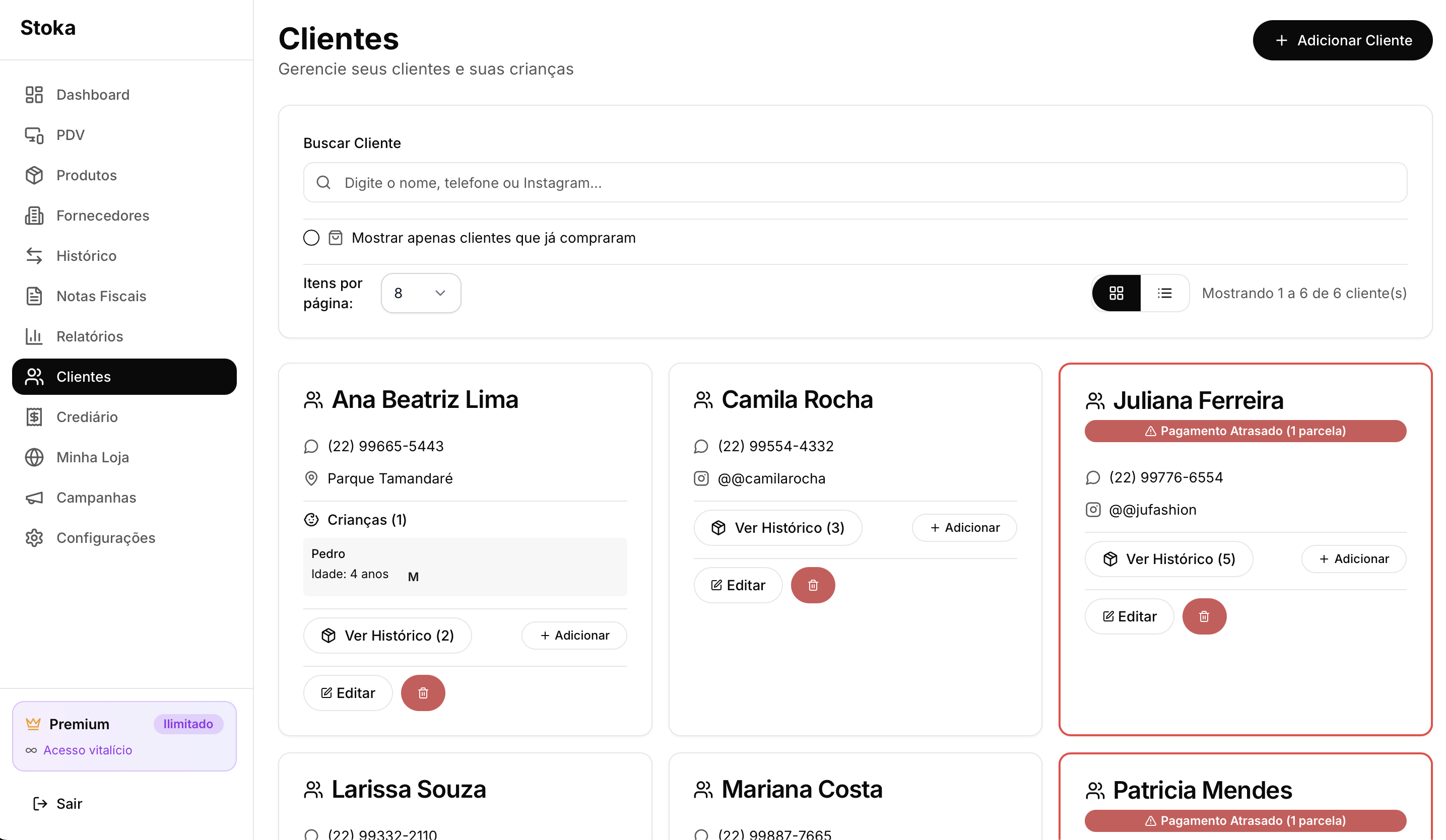This screenshot has width=1446, height=840.
Task: Select Notas Fiscais menu item
Action: coord(124,296)
